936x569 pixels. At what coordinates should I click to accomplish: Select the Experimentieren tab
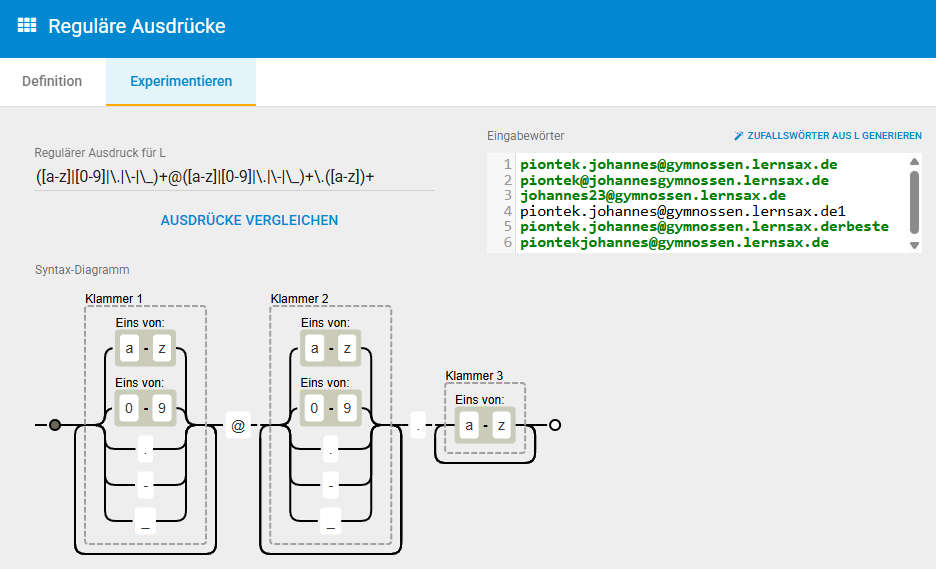(181, 81)
